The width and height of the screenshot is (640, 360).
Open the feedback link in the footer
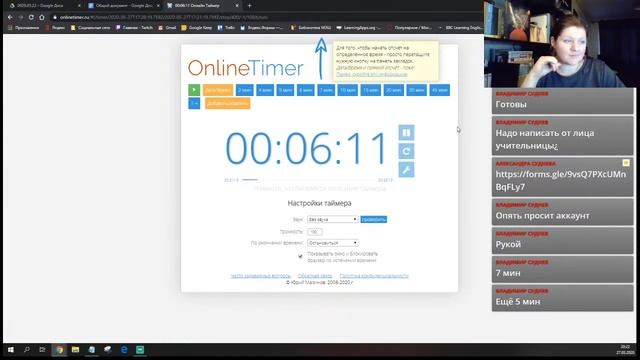(315, 276)
